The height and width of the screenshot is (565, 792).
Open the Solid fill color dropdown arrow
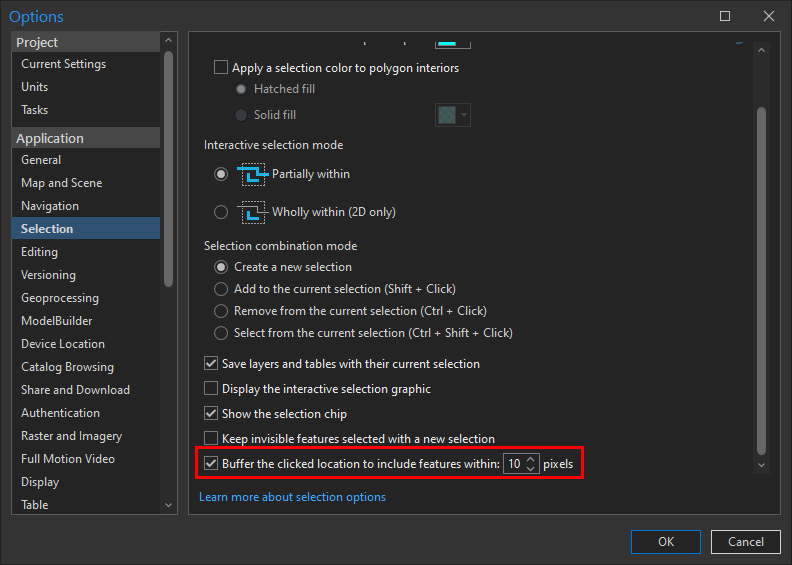pyautogui.click(x=464, y=115)
